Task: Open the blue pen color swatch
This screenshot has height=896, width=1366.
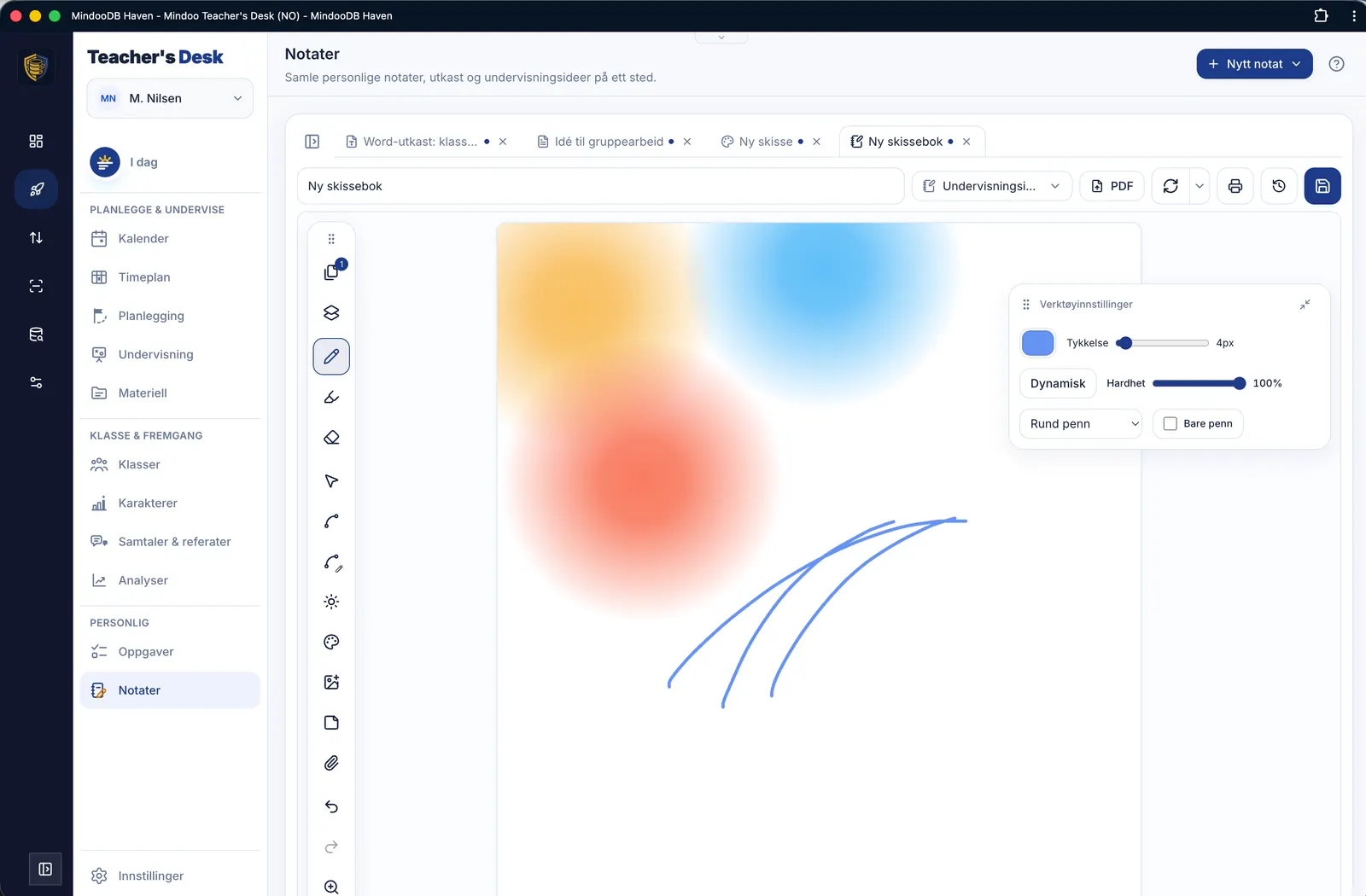Action: 1037,343
